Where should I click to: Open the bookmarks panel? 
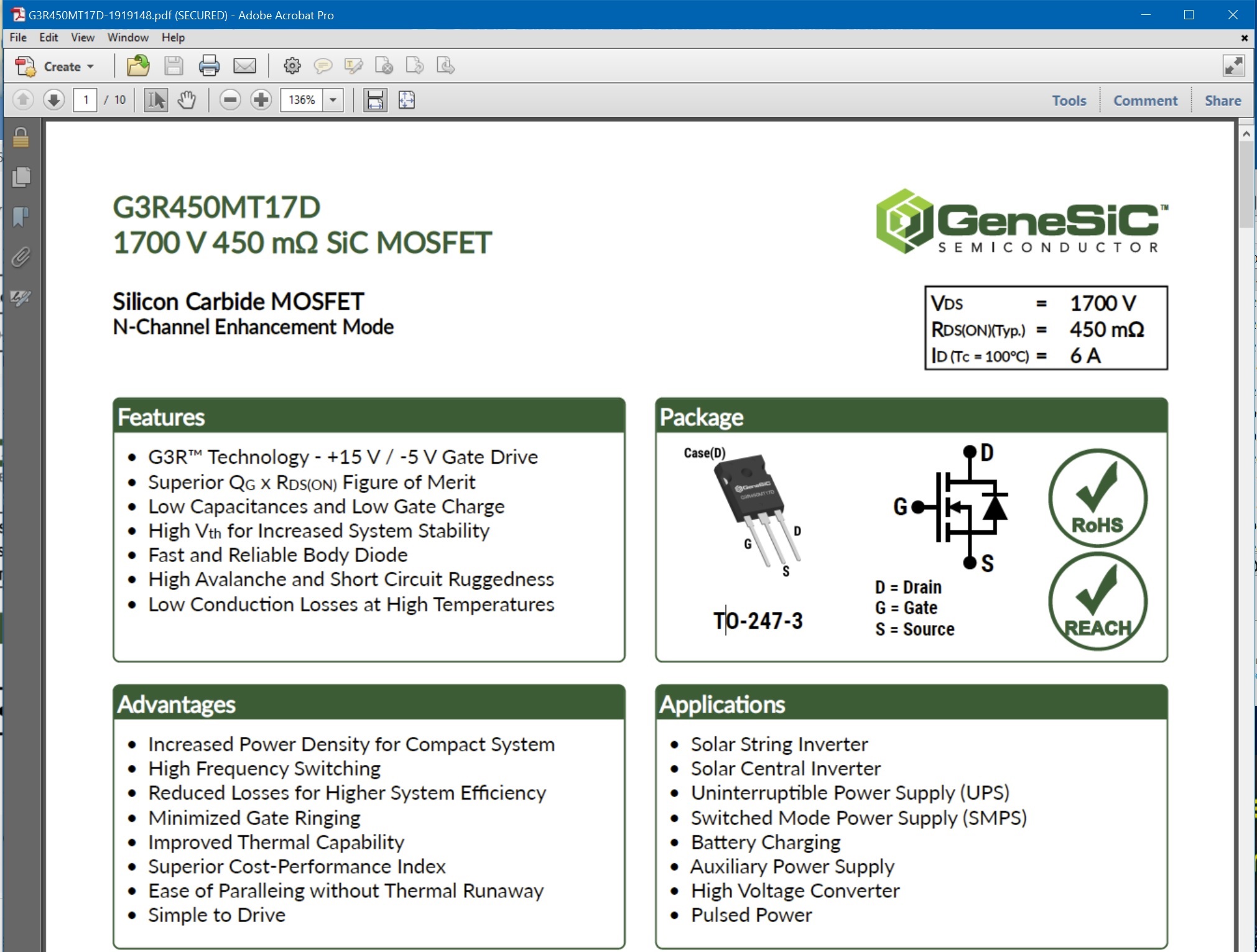click(21, 217)
